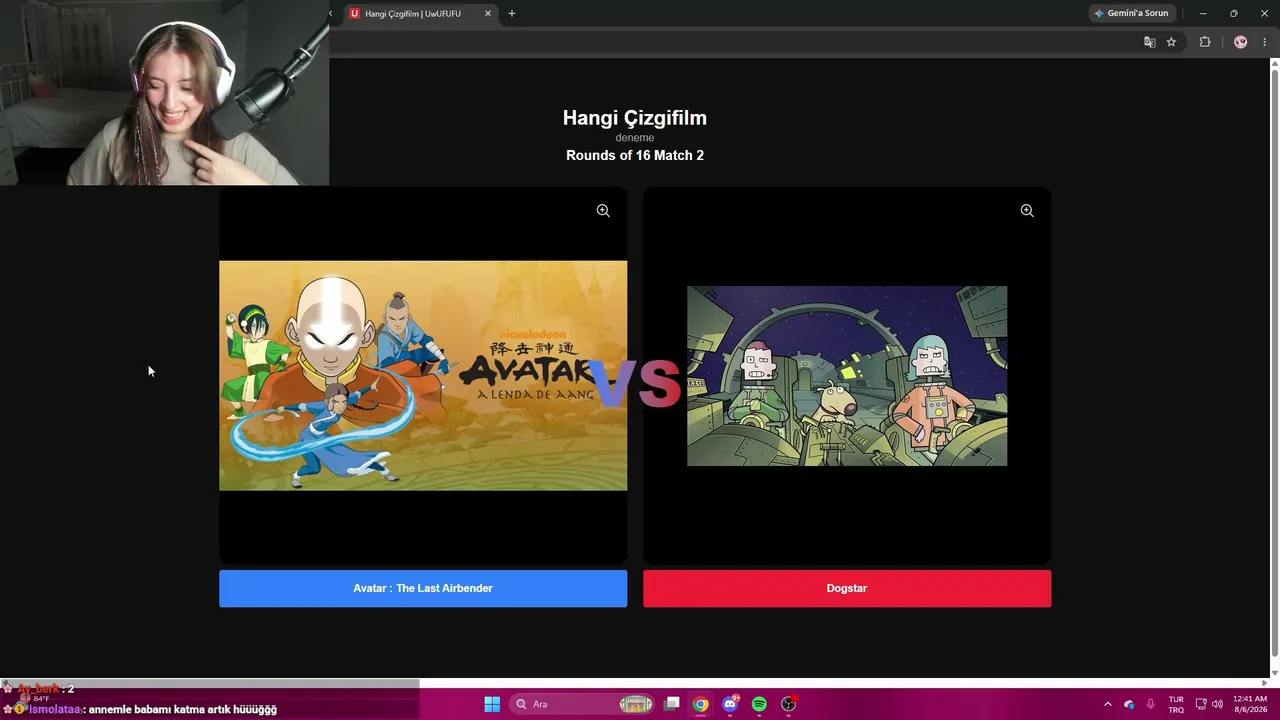Open Discord from the taskbar
The image size is (1280, 720).
pos(730,704)
